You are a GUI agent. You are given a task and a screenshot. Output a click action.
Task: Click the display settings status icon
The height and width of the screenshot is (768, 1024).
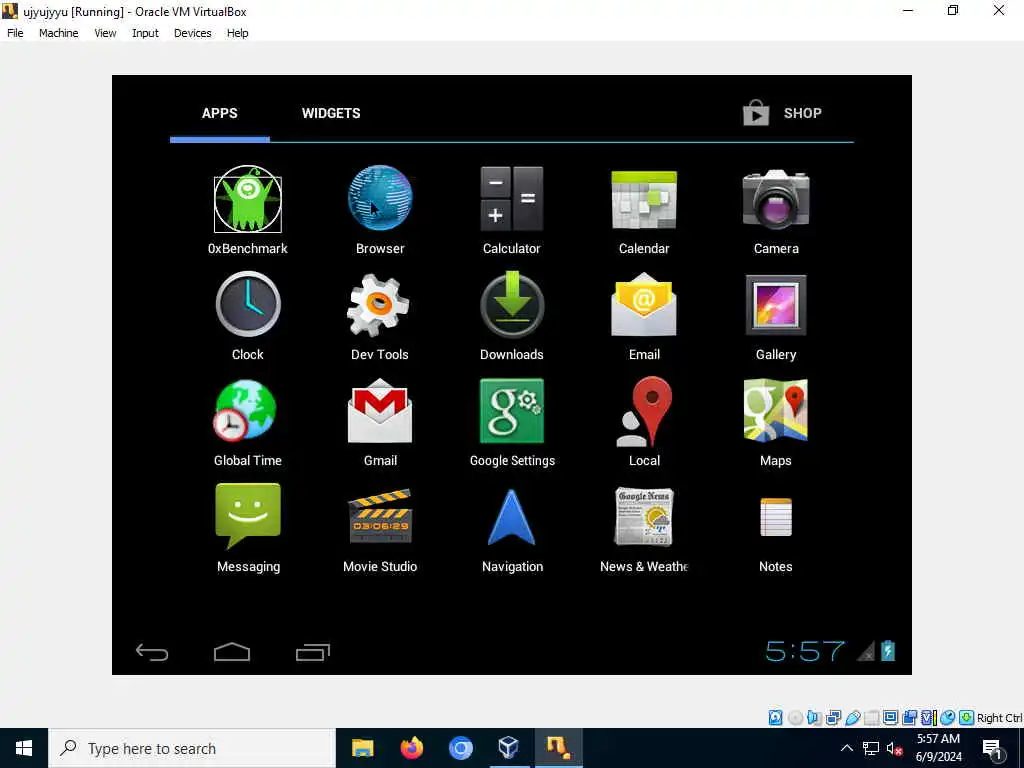[890, 718]
